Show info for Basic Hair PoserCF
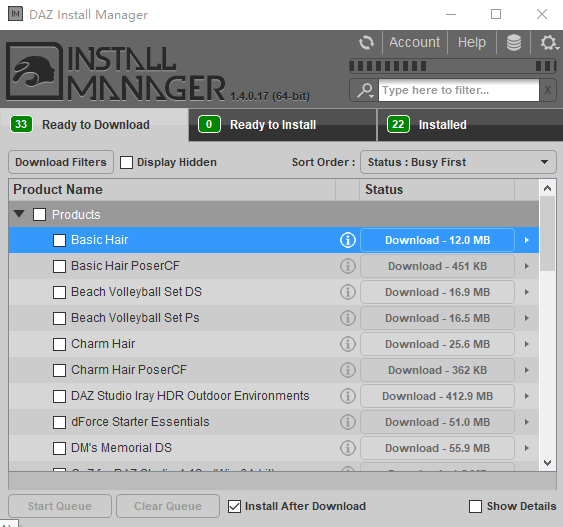Viewport: 563px width, 527px height. point(348,266)
